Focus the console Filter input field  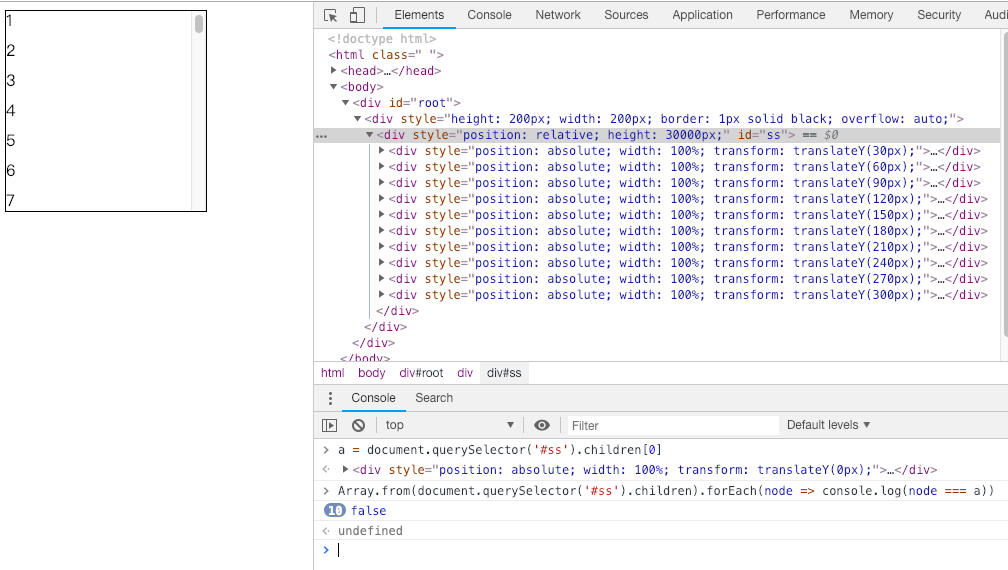pyautogui.click(x=672, y=425)
